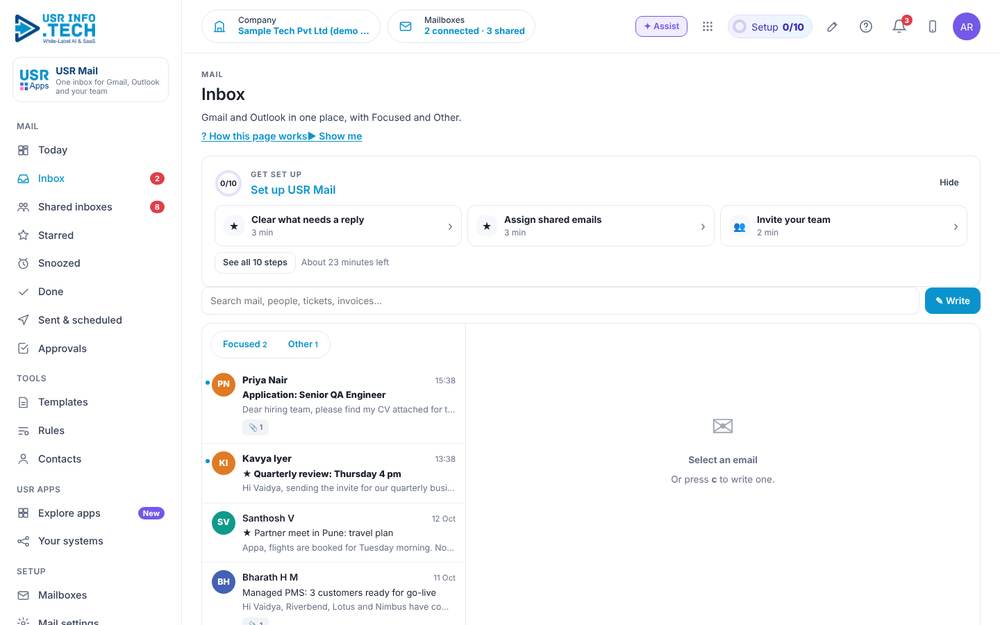Click the Show me link
The width and height of the screenshot is (1000, 625).
(335, 136)
